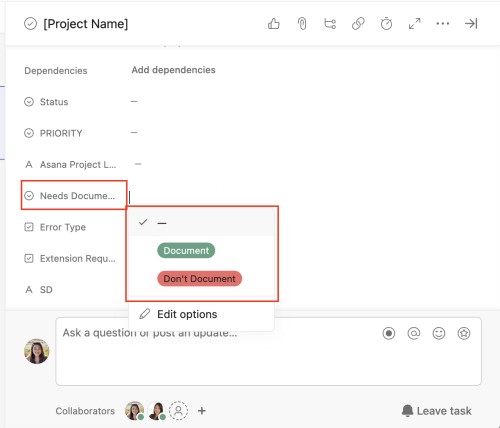The height and width of the screenshot is (428, 500).
Task: Click the [Project Name] task title
Action: pyautogui.click(x=86, y=24)
